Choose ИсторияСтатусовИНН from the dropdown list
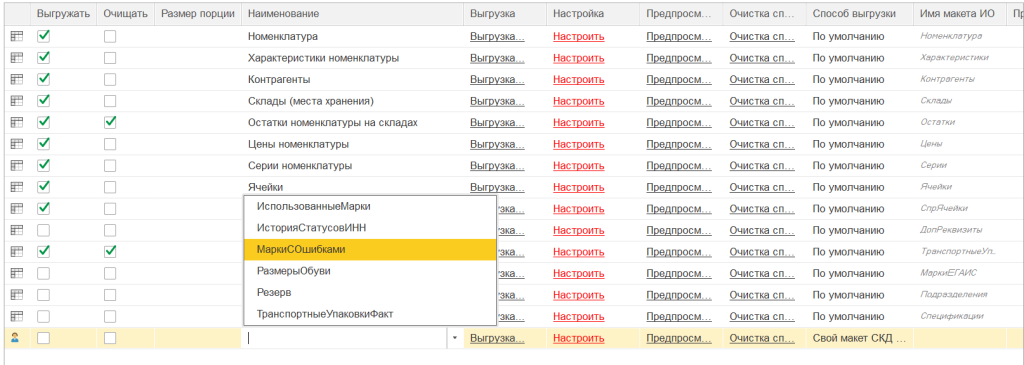 [x=370, y=228]
